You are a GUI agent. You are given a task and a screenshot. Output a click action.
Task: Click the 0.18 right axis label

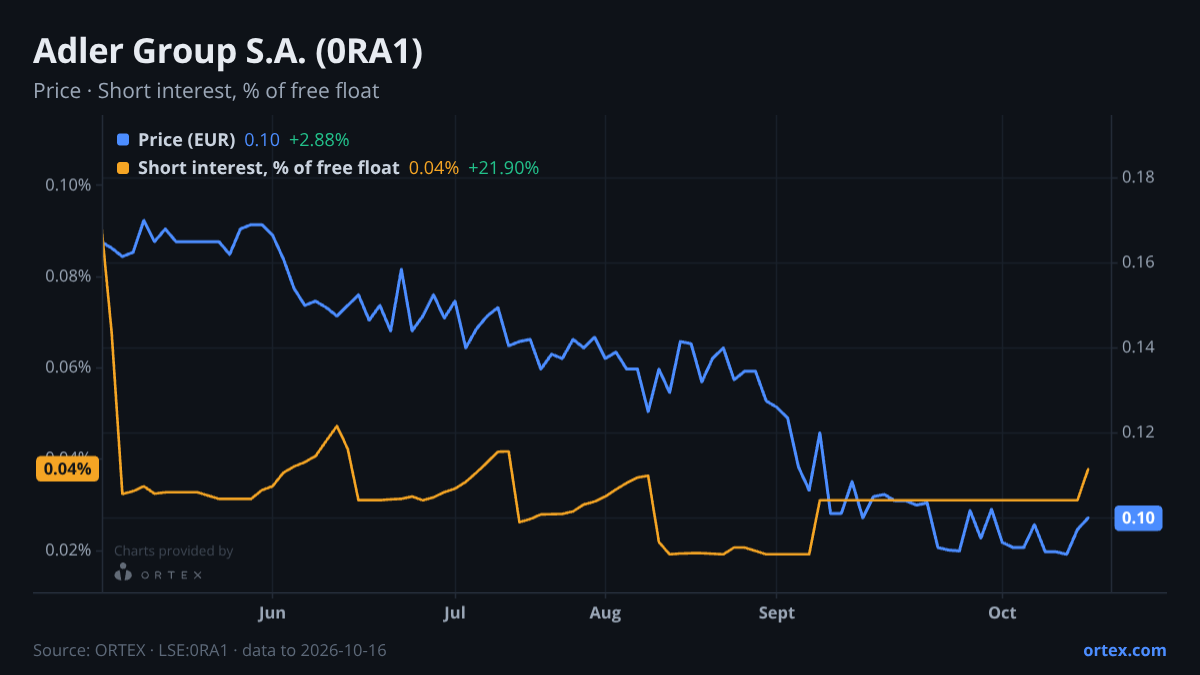[1139, 178]
